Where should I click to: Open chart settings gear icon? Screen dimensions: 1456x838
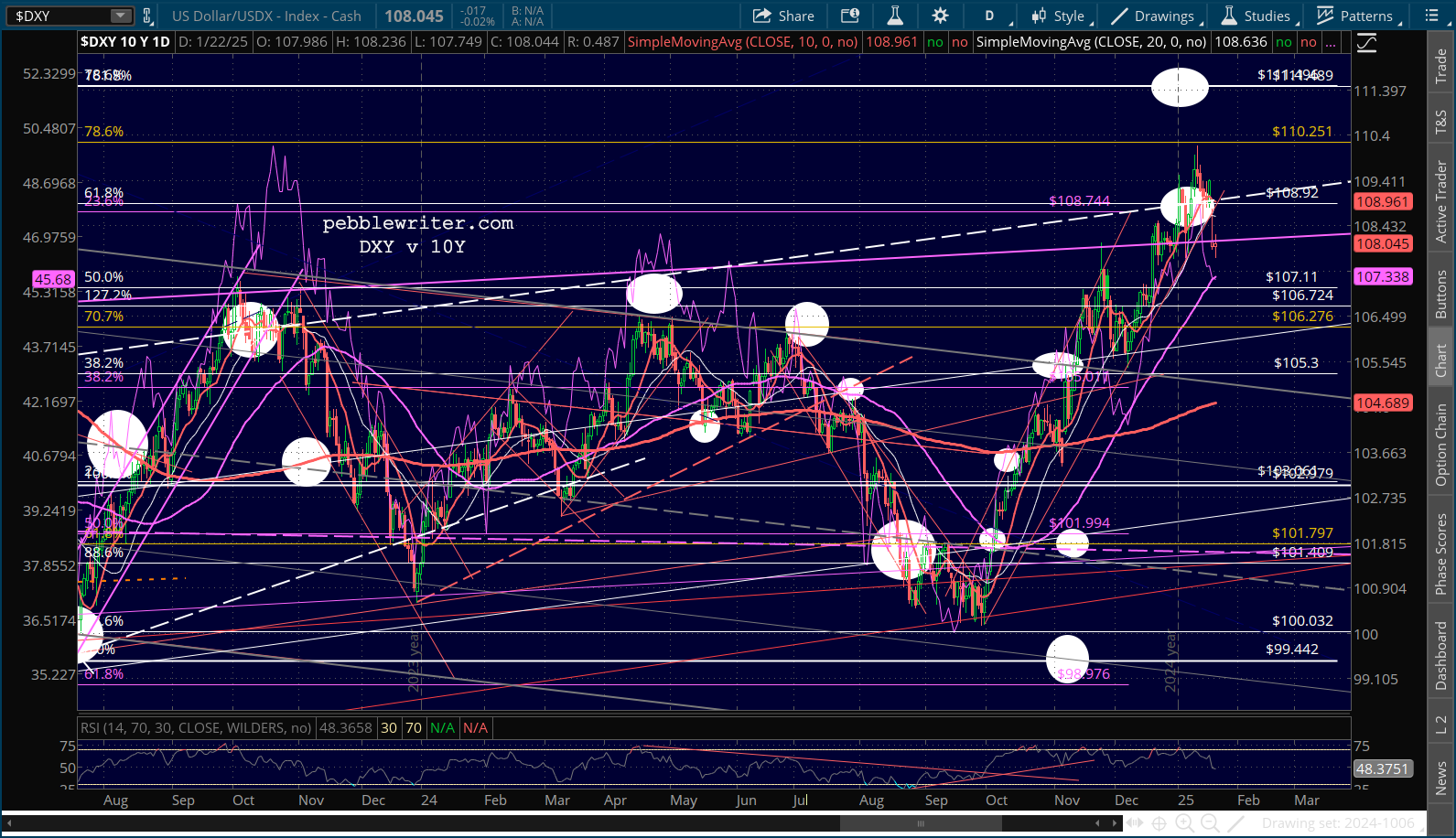[940, 16]
